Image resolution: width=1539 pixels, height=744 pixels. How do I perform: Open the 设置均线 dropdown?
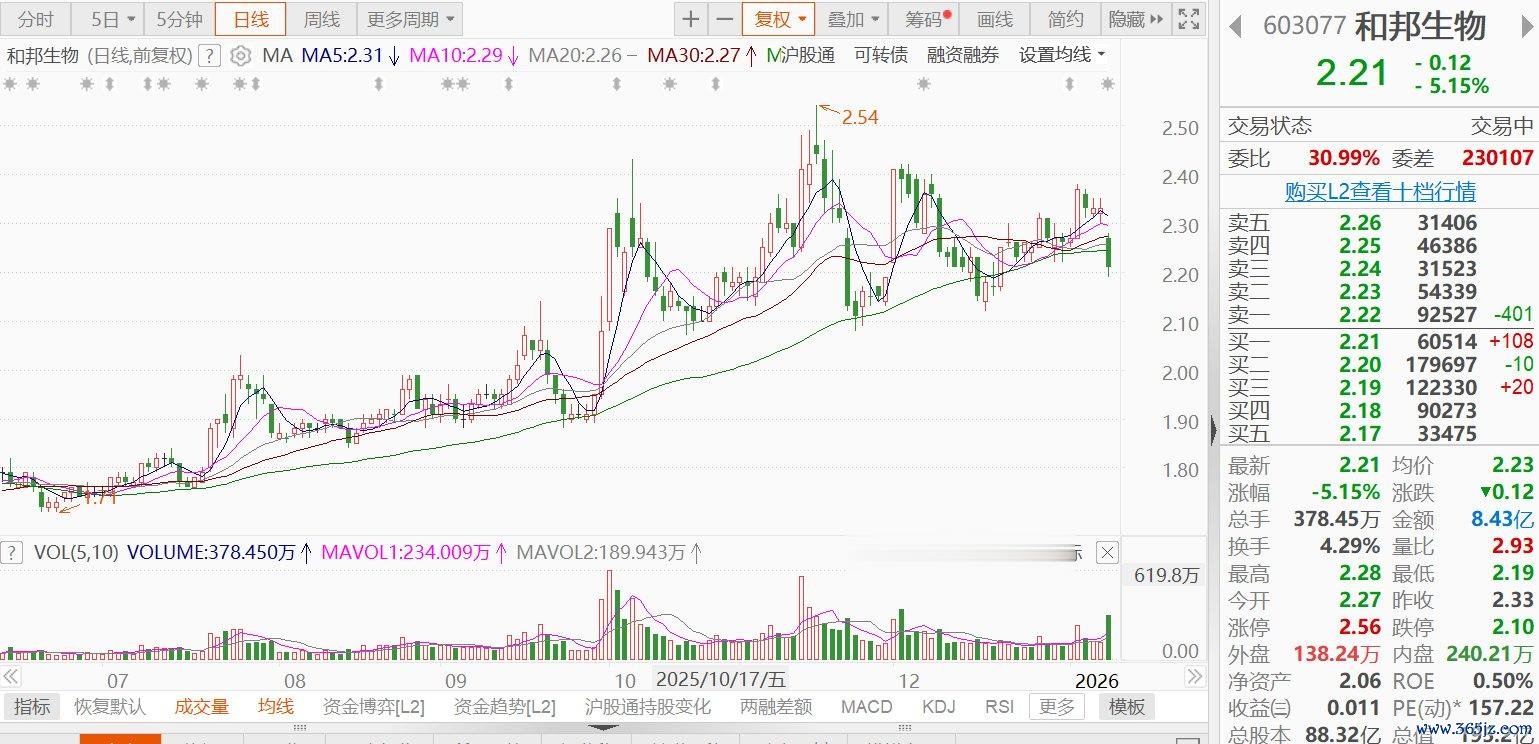1062,55
